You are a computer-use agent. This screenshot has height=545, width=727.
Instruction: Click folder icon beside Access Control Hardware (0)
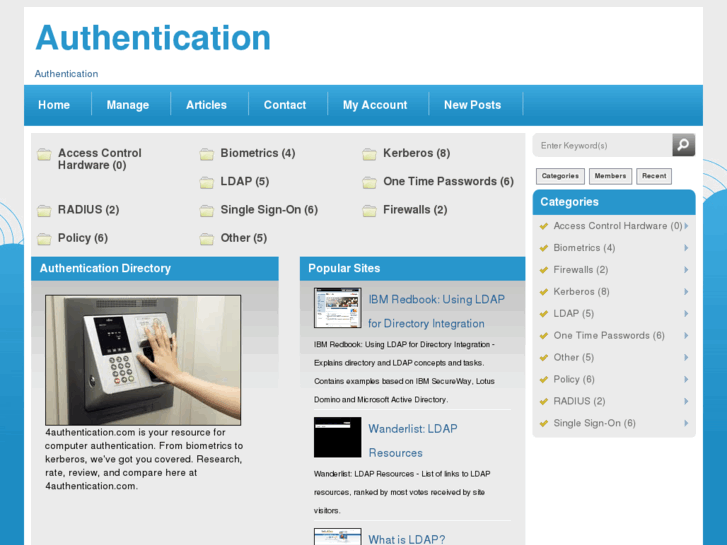click(x=44, y=154)
